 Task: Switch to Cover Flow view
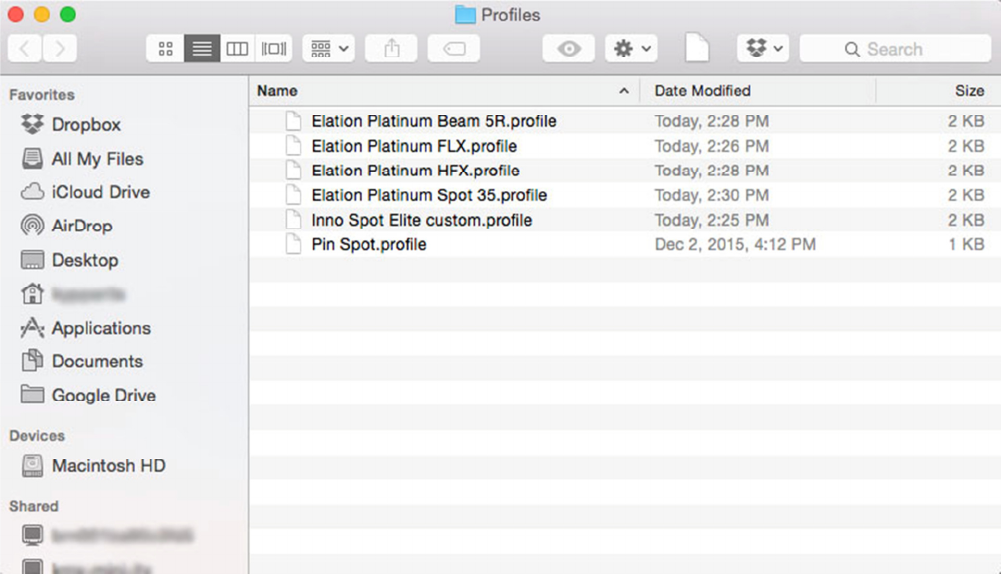click(x=274, y=49)
